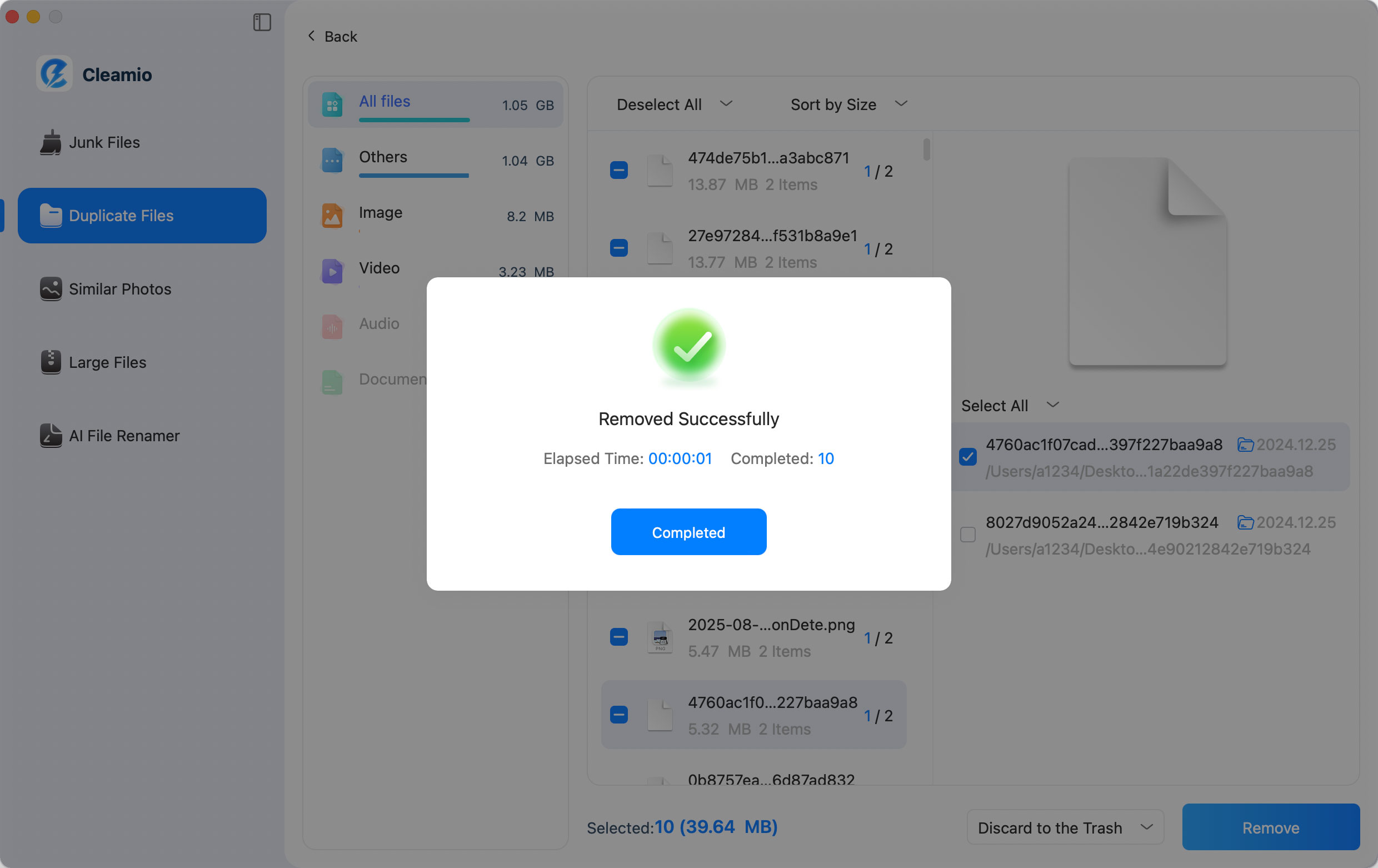Check the 8027d9052a24 duplicate file
Screen dimensions: 1378x868
(968, 535)
